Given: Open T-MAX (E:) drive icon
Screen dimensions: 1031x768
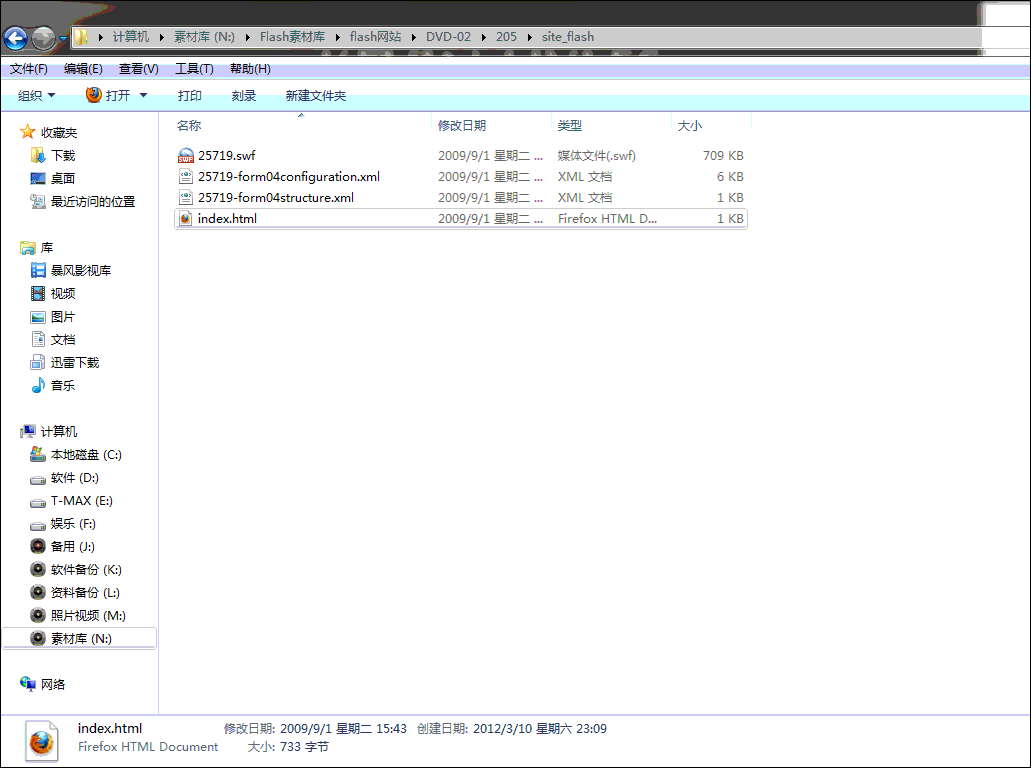Looking at the screenshot, I should [x=38, y=502].
